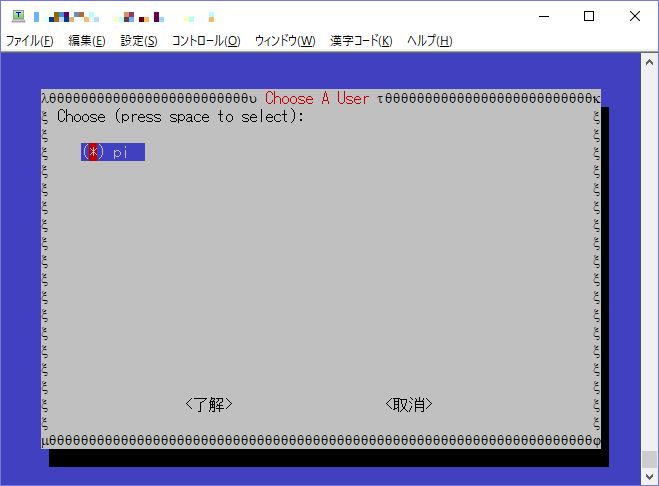Open the 編集(E) menu

click(x=87, y=41)
